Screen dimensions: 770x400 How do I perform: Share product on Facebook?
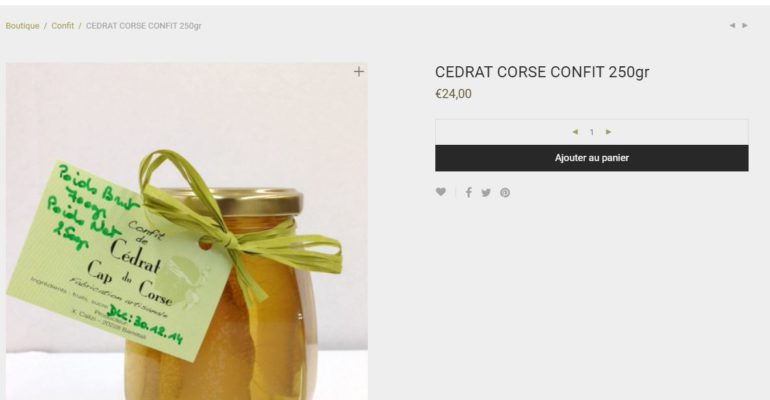tap(468, 192)
